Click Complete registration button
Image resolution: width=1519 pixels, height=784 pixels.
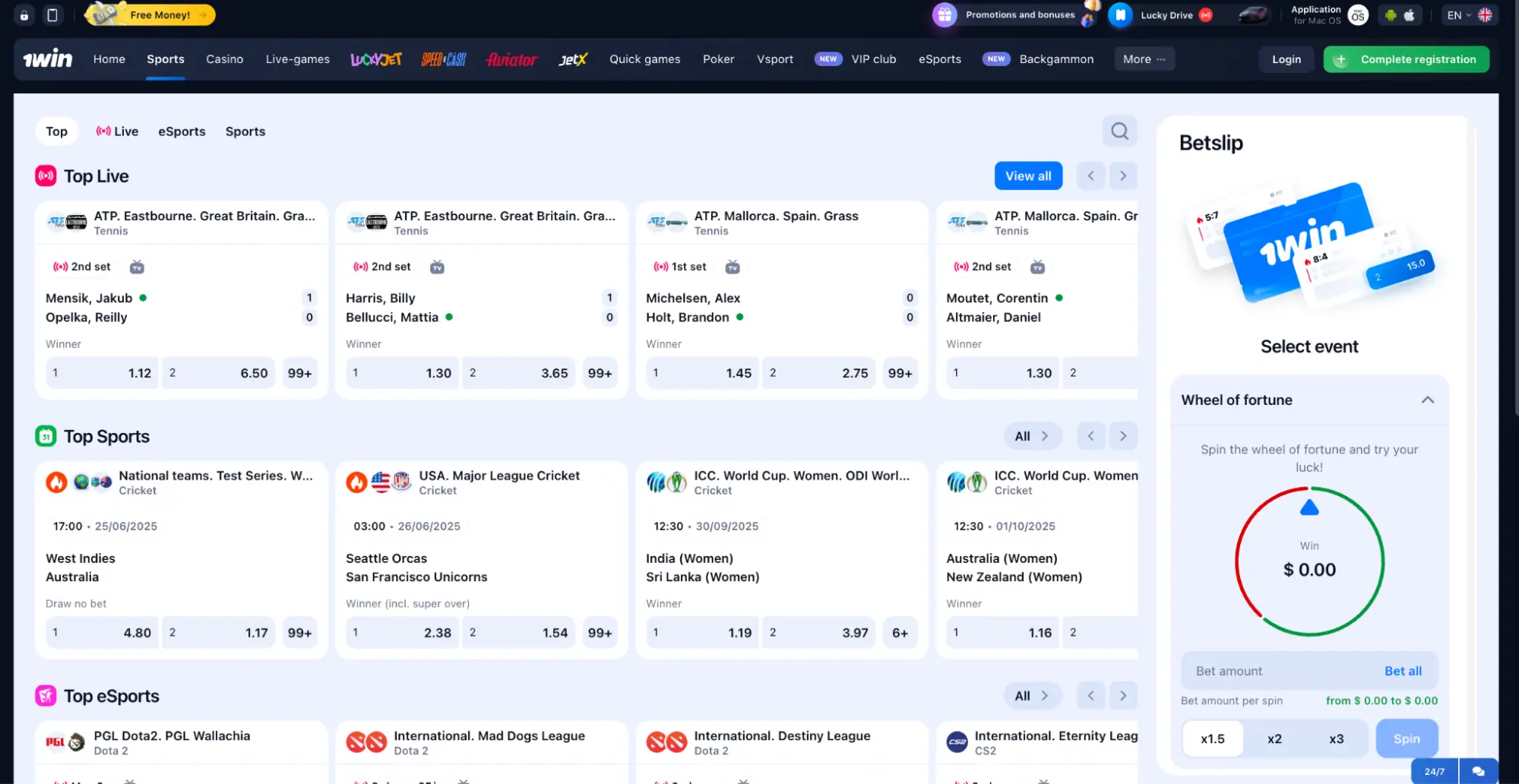pyautogui.click(x=1407, y=59)
